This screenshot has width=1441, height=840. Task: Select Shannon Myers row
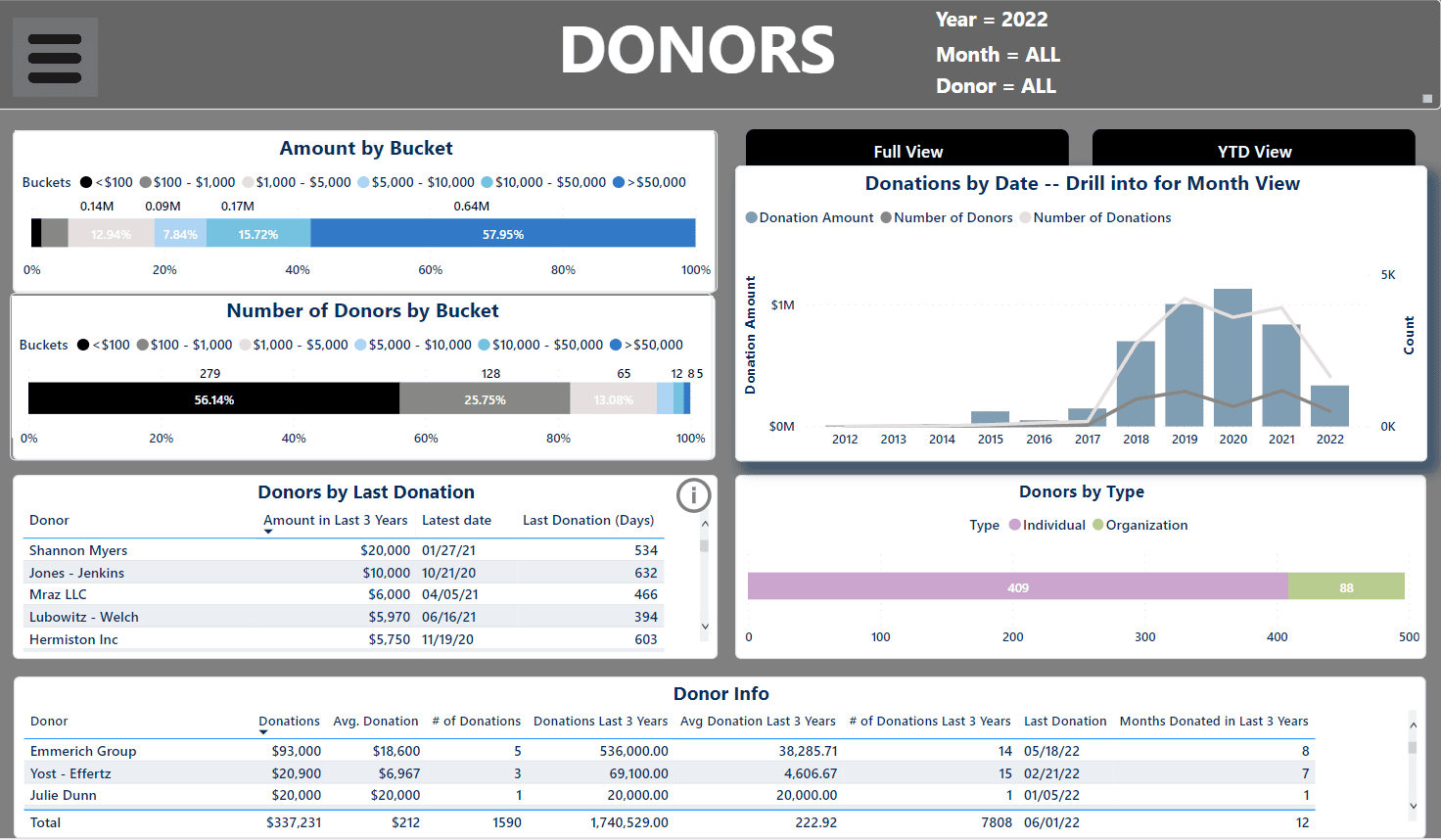pos(343,550)
